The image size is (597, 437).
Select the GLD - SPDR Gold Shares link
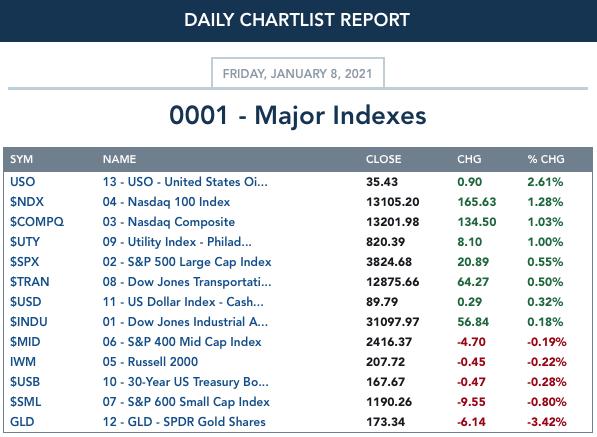pyautogui.click(x=184, y=422)
